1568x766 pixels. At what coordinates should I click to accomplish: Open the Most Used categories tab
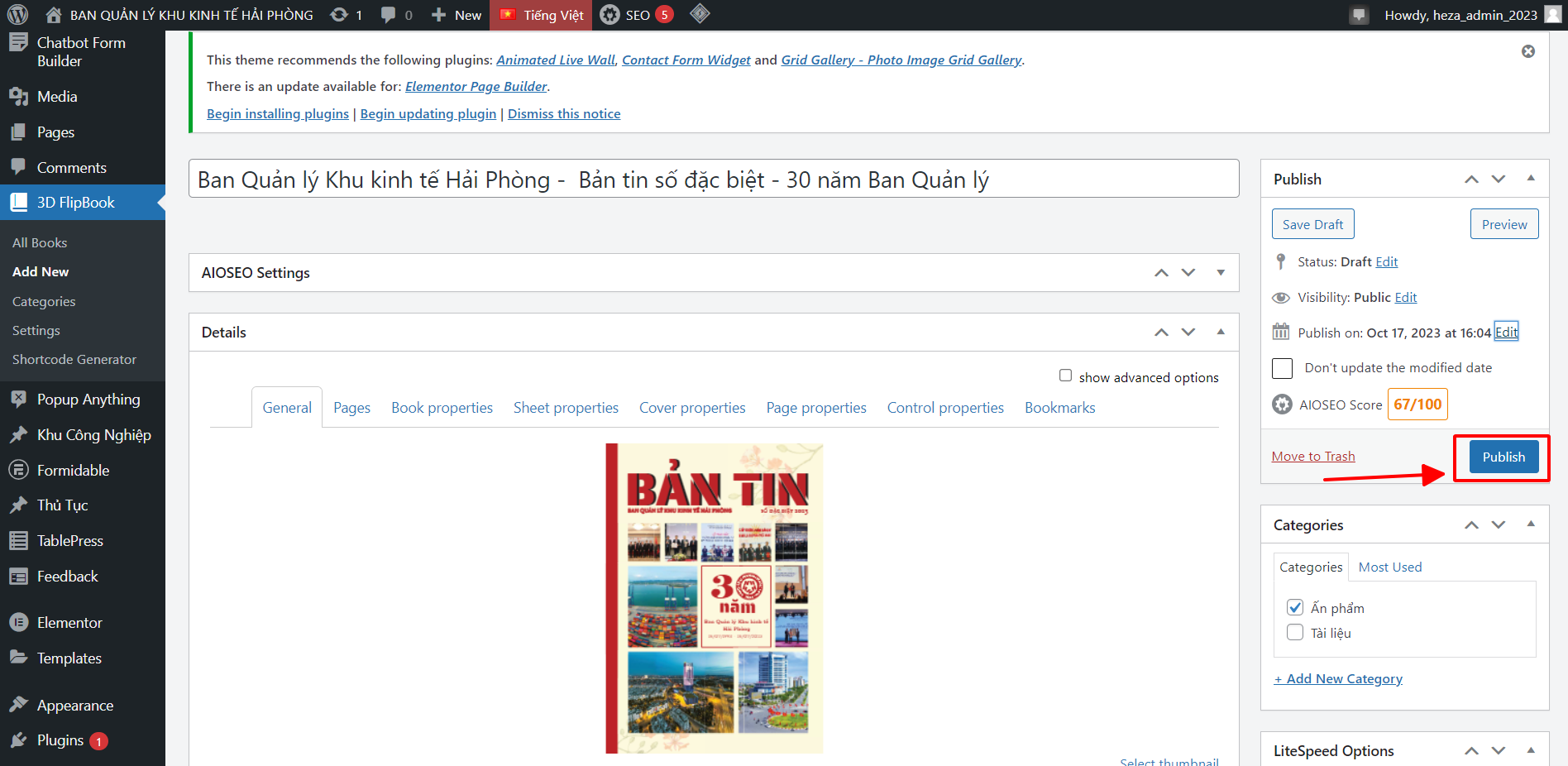(x=1389, y=567)
